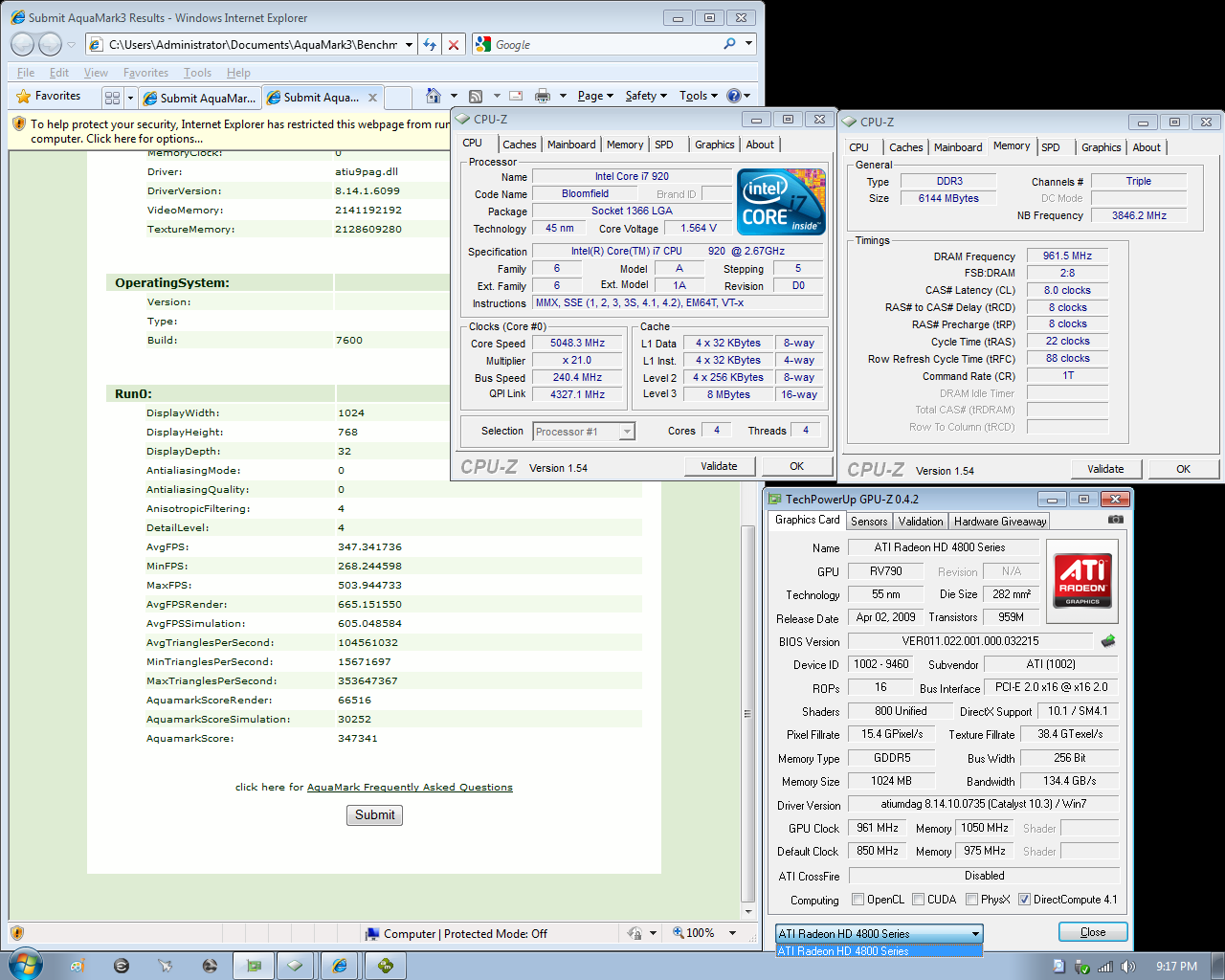
Task: Select ATI Radeon HD 4800 Series list entry
Action: pos(879,951)
